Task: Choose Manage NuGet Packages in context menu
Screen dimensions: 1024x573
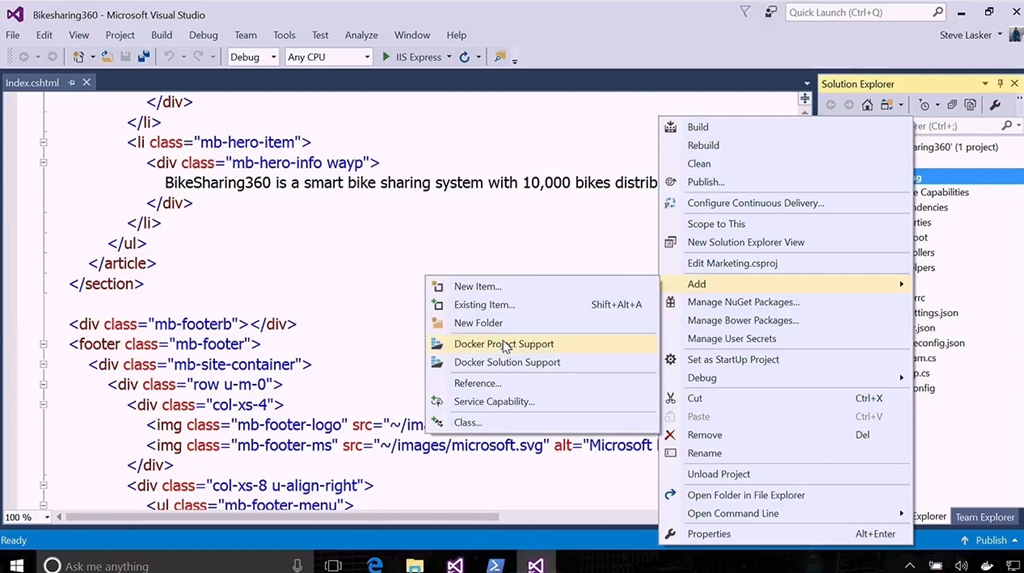Action: 743,302
